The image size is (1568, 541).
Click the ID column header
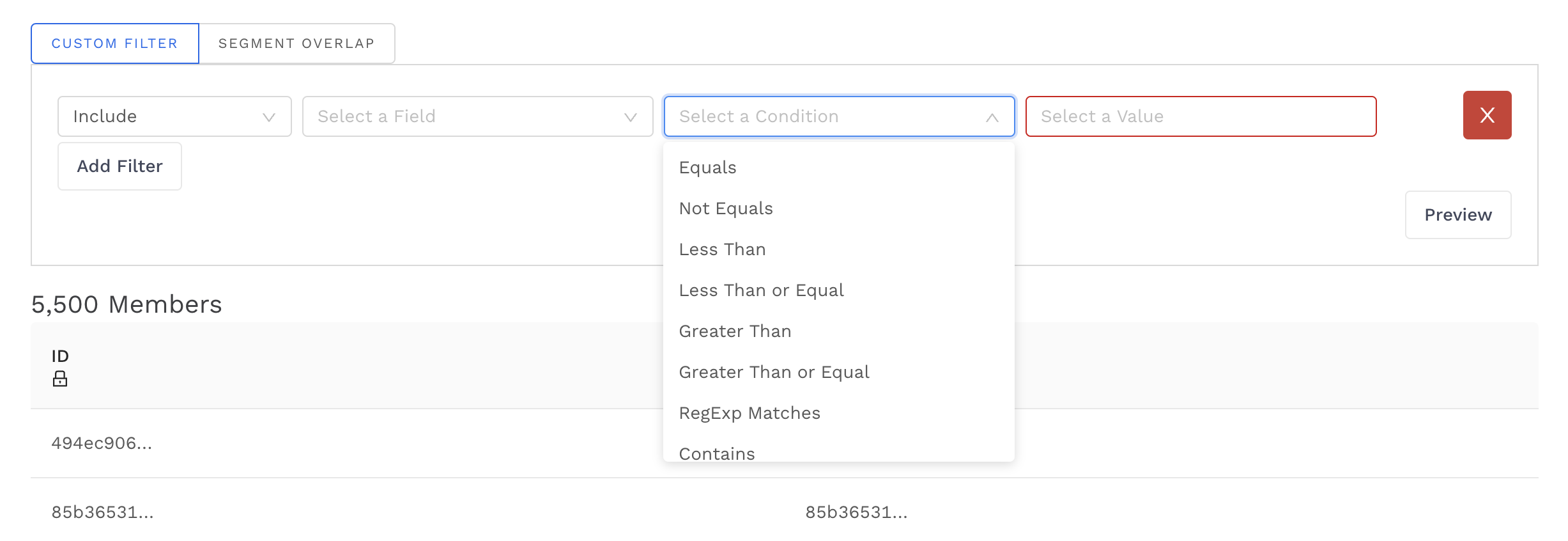click(x=60, y=356)
